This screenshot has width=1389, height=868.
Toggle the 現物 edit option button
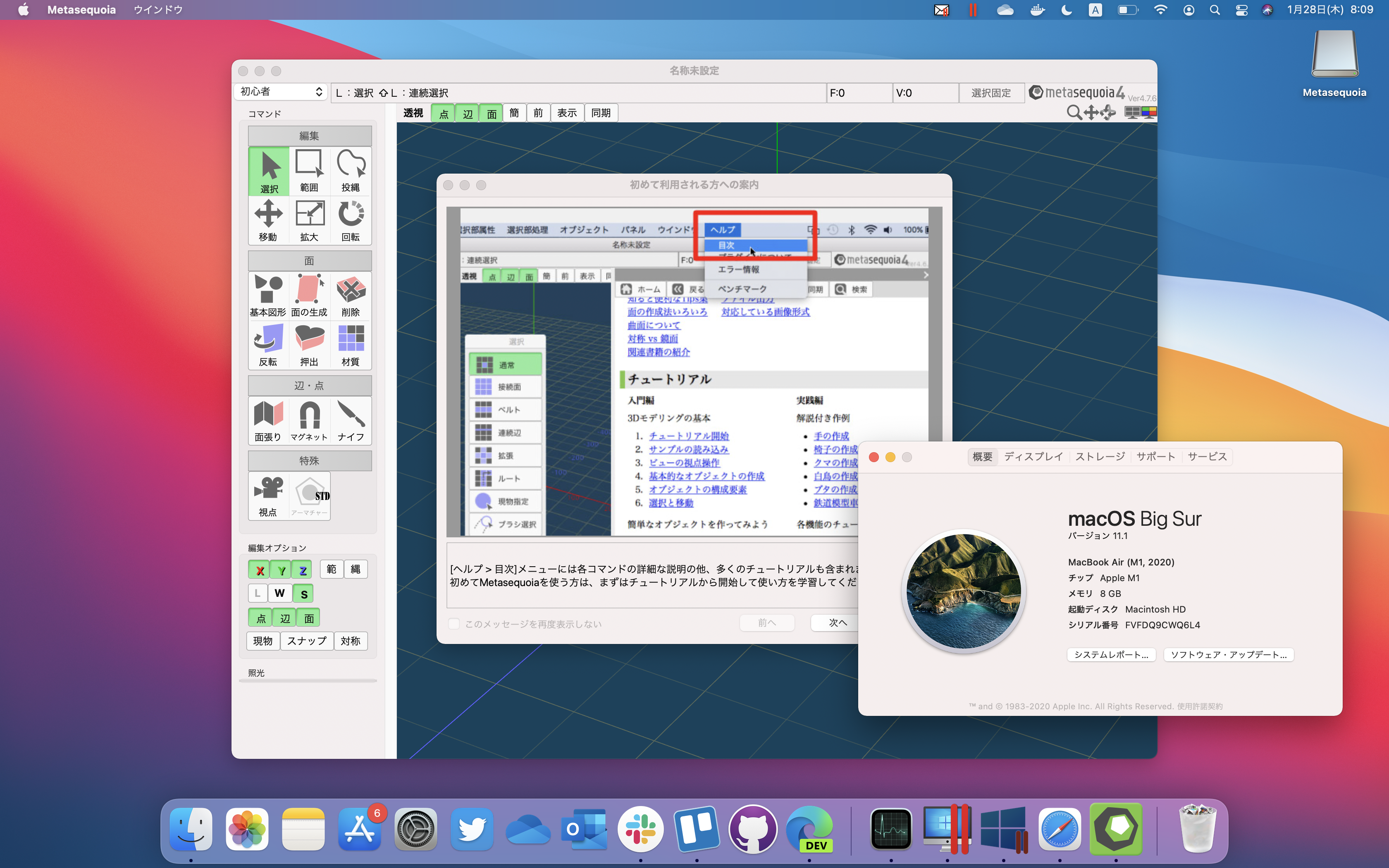pos(263,641)
